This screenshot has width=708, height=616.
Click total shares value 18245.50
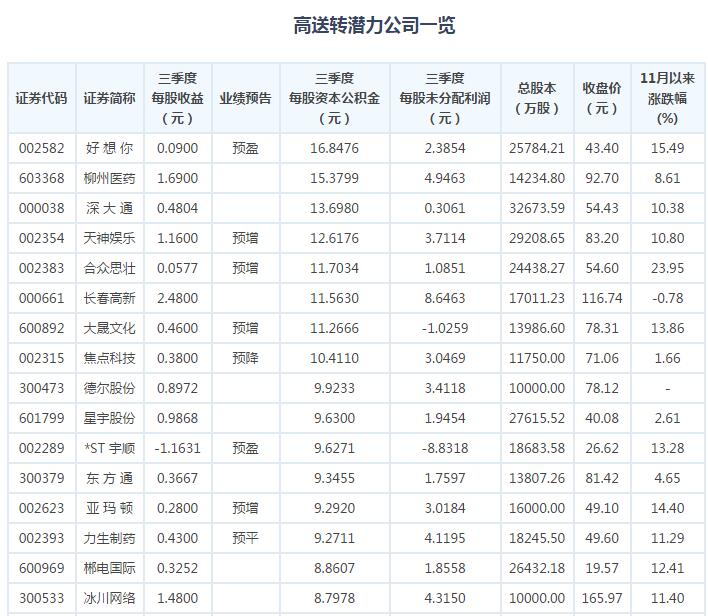click(537, 538)
